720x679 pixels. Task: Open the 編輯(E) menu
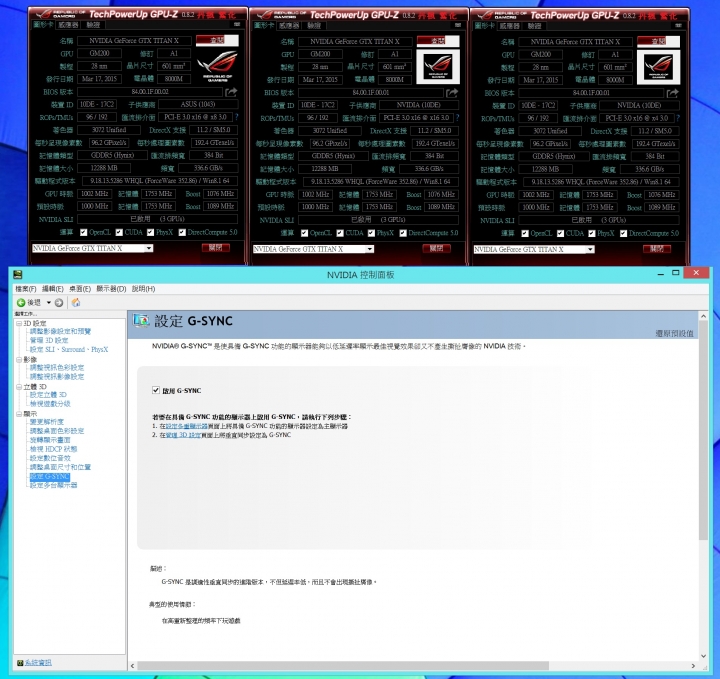(53, 289)
